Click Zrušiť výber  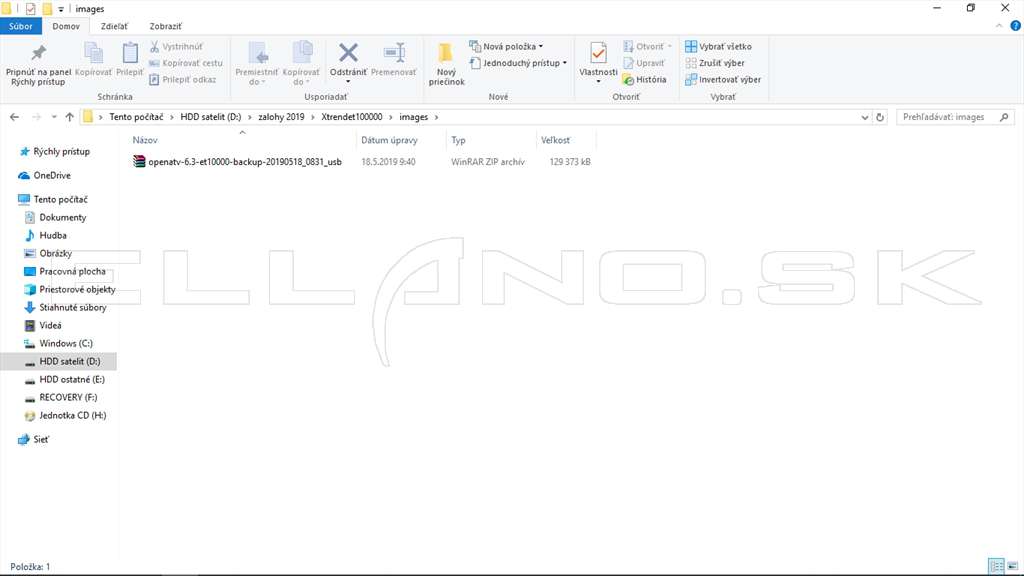tap(715, 63)
